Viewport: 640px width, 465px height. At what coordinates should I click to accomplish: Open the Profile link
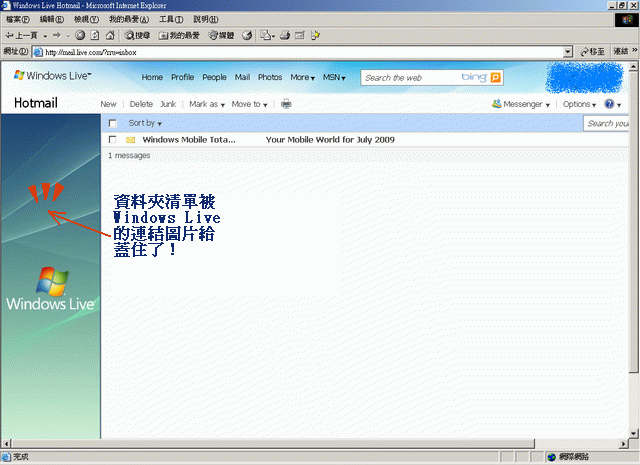(182, 77)
